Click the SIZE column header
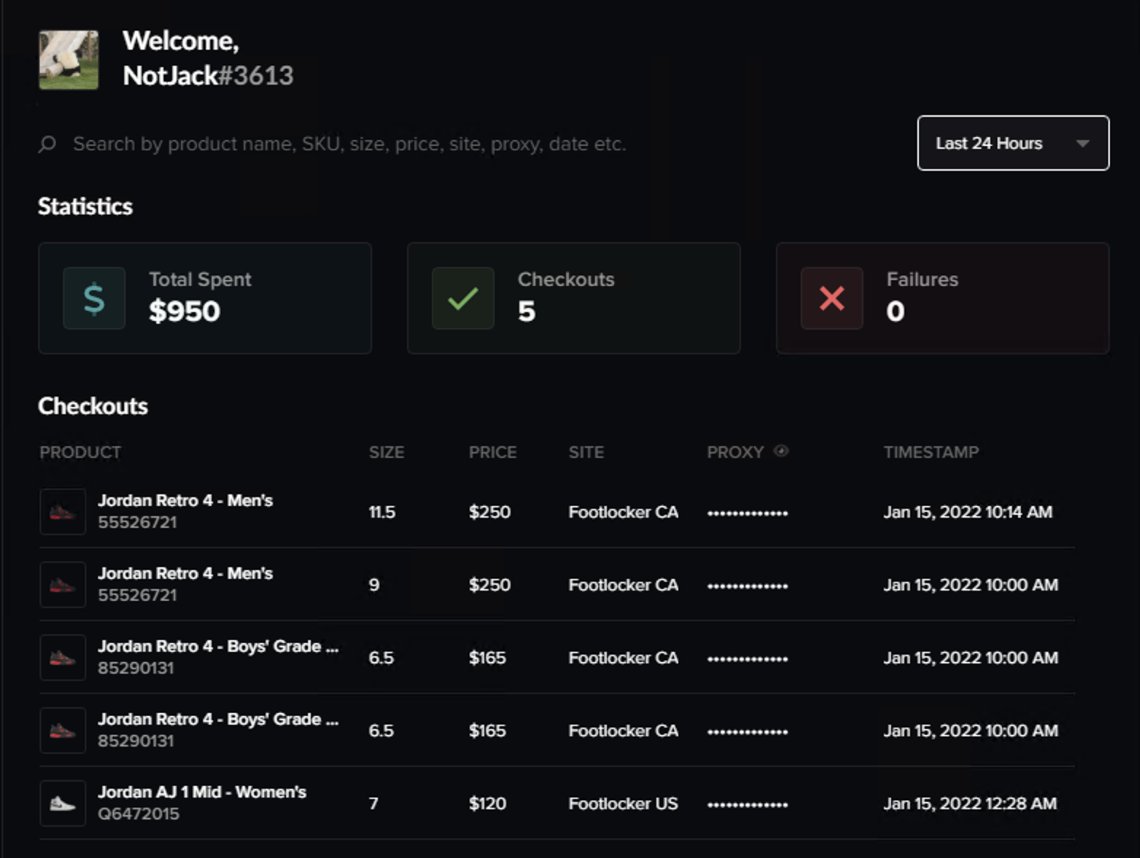The width and height of the screenshot is (1140, 858). coord(386,452)
